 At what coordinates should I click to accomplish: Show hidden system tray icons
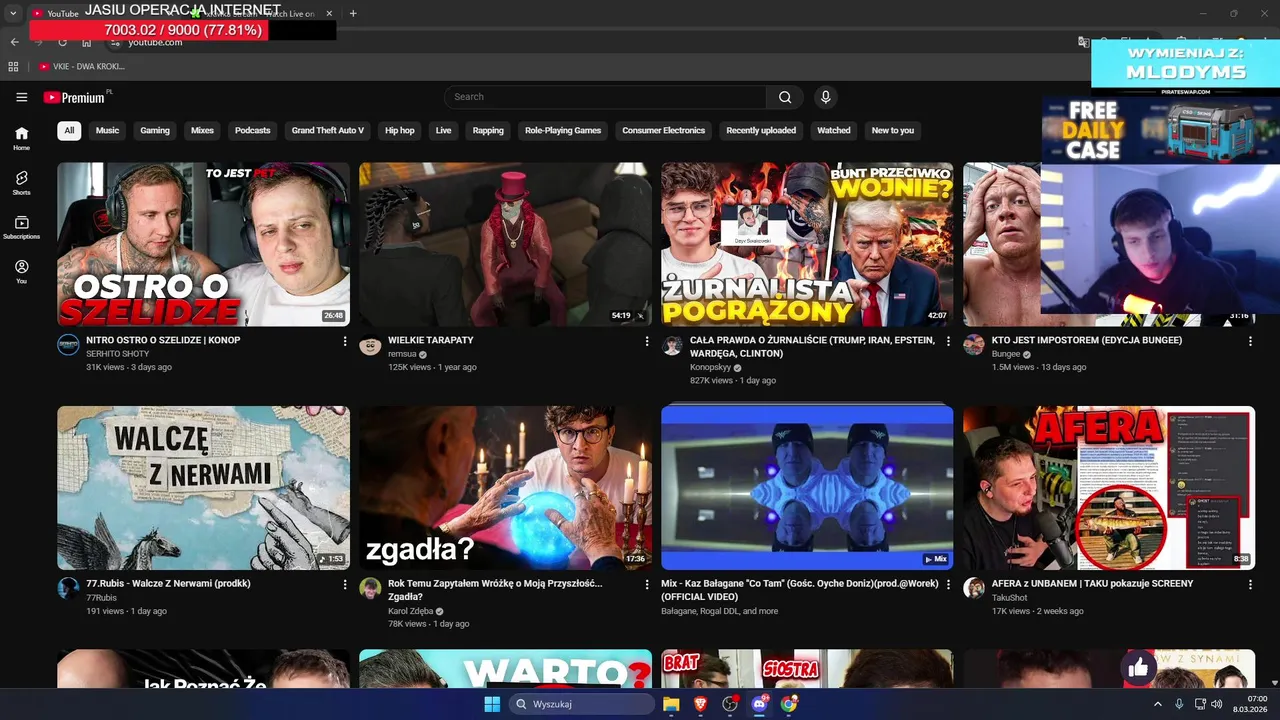(1158, 704)
